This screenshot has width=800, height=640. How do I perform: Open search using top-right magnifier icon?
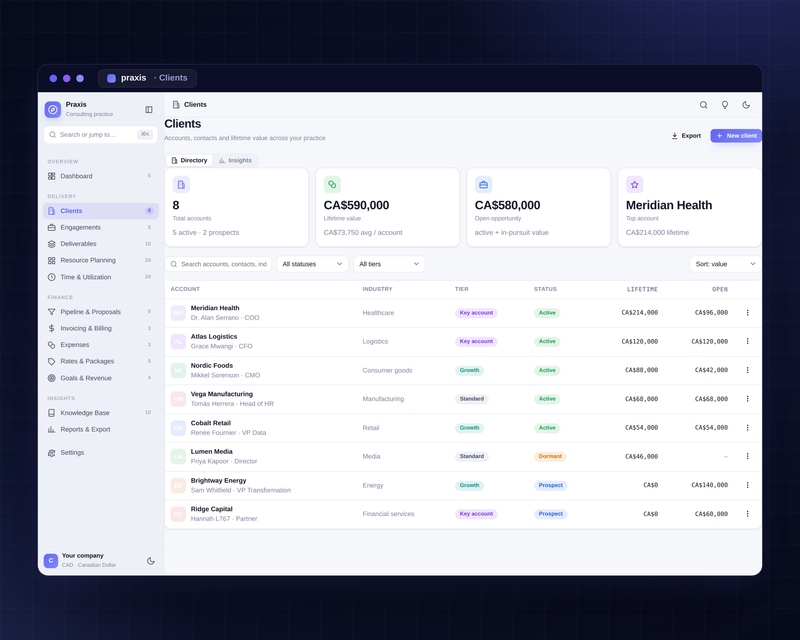704,105
